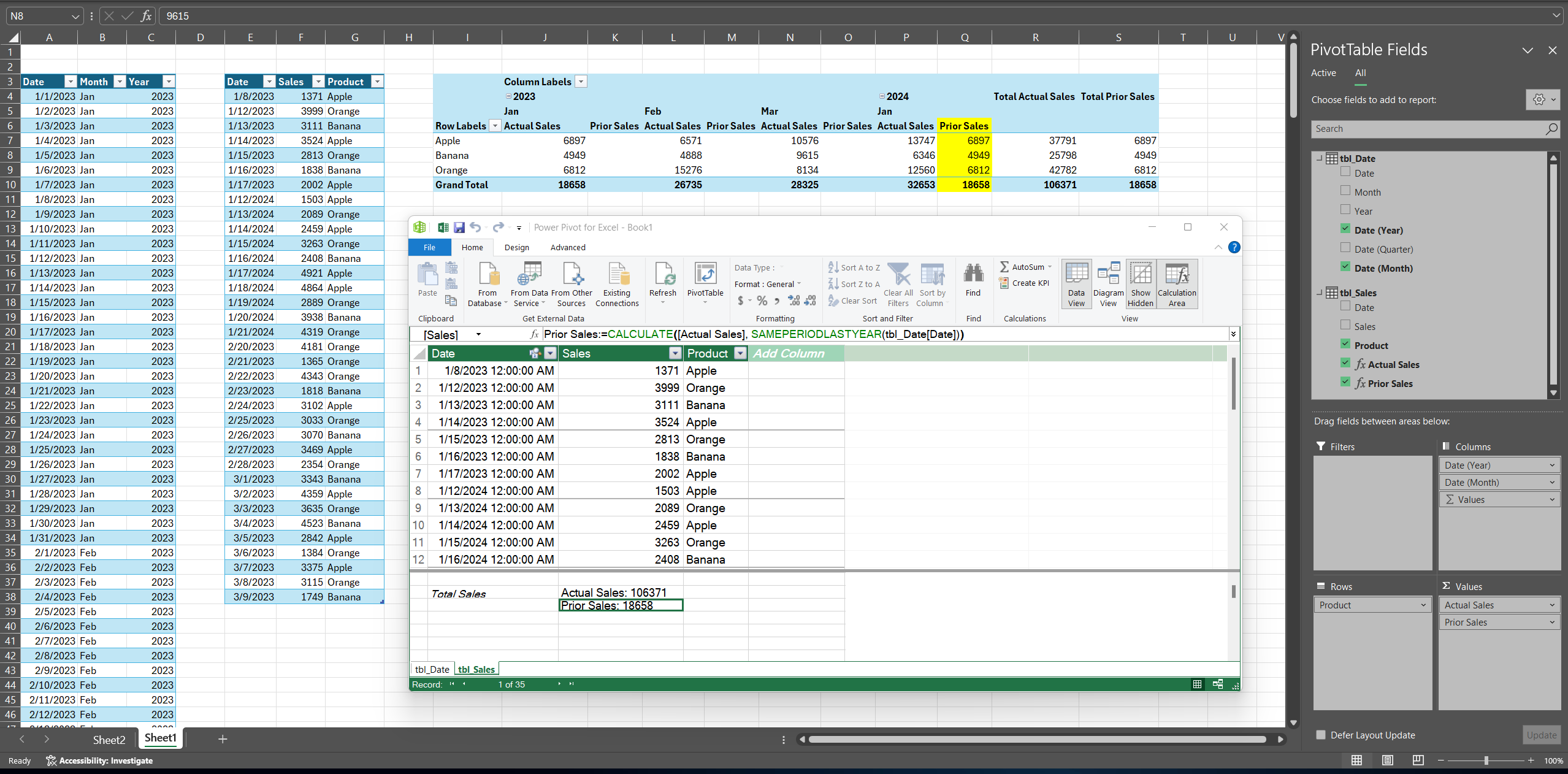Switch to Excel Page Layout view
The height and width of the screenshot is (774, 1568).
point(1388,761)
